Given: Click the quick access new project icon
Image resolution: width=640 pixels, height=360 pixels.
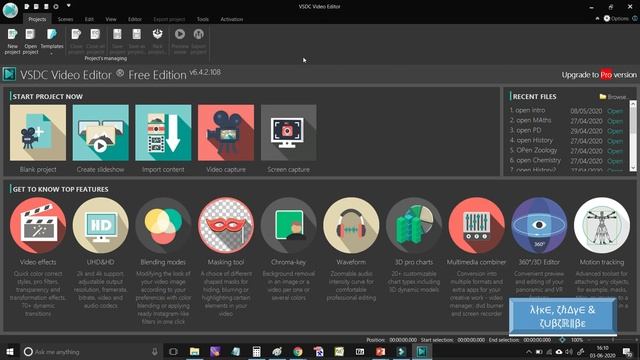Looking at the screenshot, I should (27, 7).
